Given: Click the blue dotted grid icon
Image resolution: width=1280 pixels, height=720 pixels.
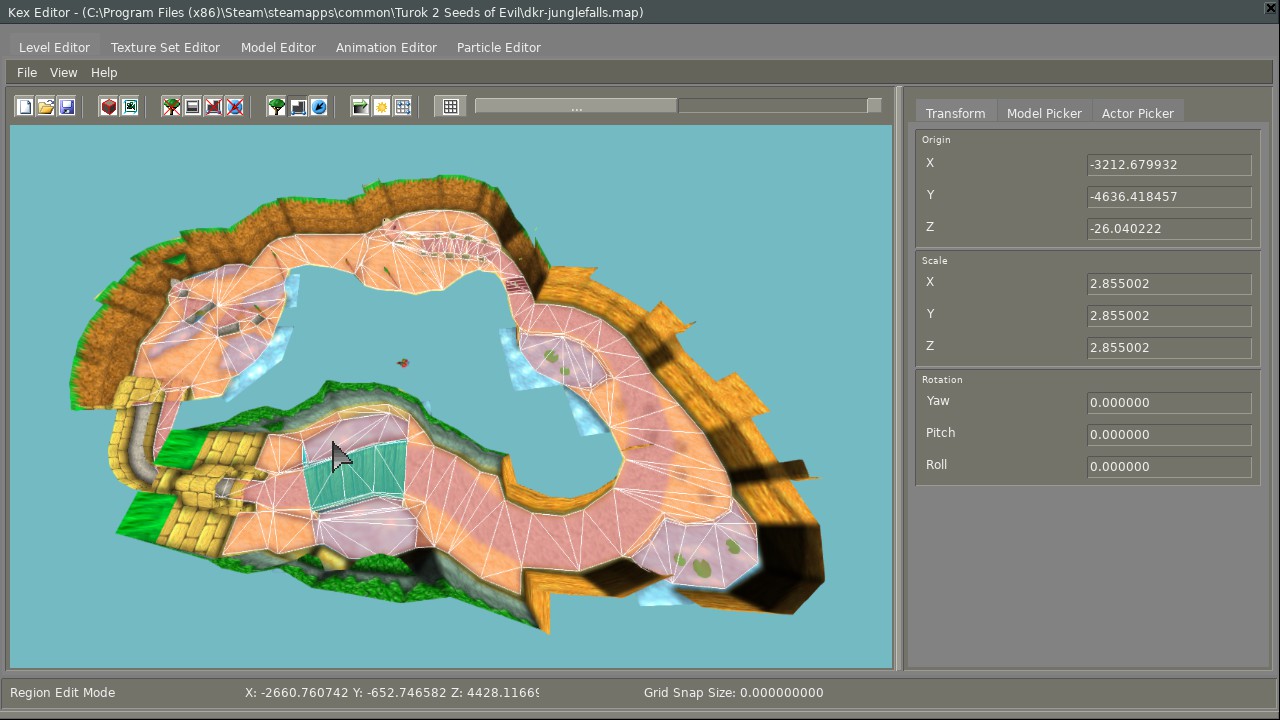Looking at the screenshot, I should (x=403, y=107).
